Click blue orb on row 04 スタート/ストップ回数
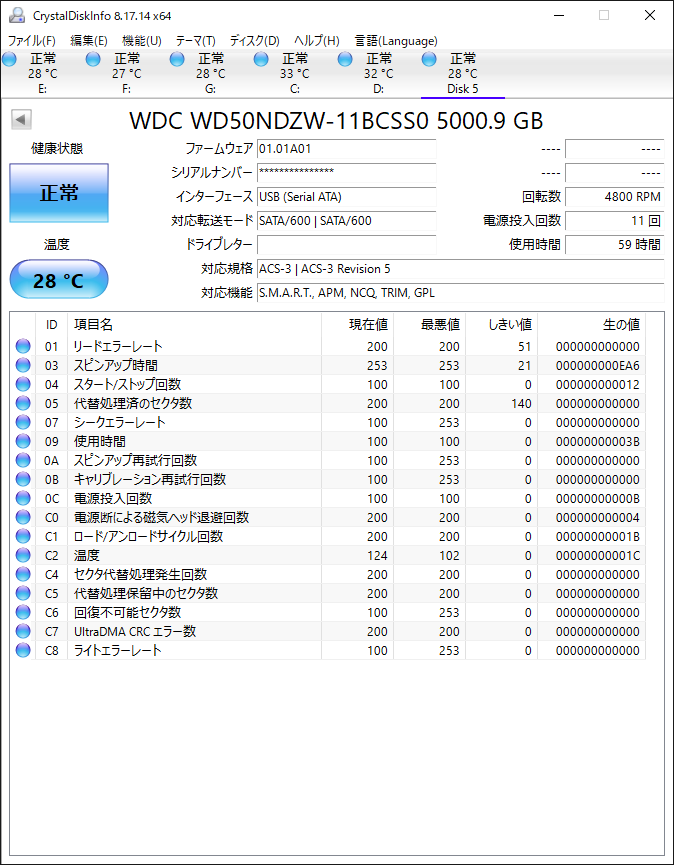The height and width of the screenshot is (865, 674). click(x=23, y=385)
